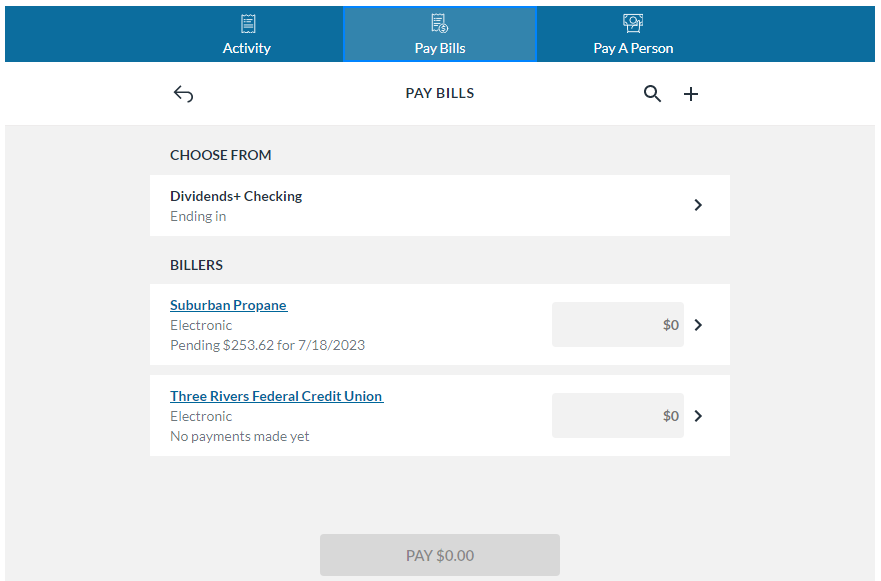Click the PAY $0.00 button
This screenshot has height=581, width=881.
(x=440, y=555)
